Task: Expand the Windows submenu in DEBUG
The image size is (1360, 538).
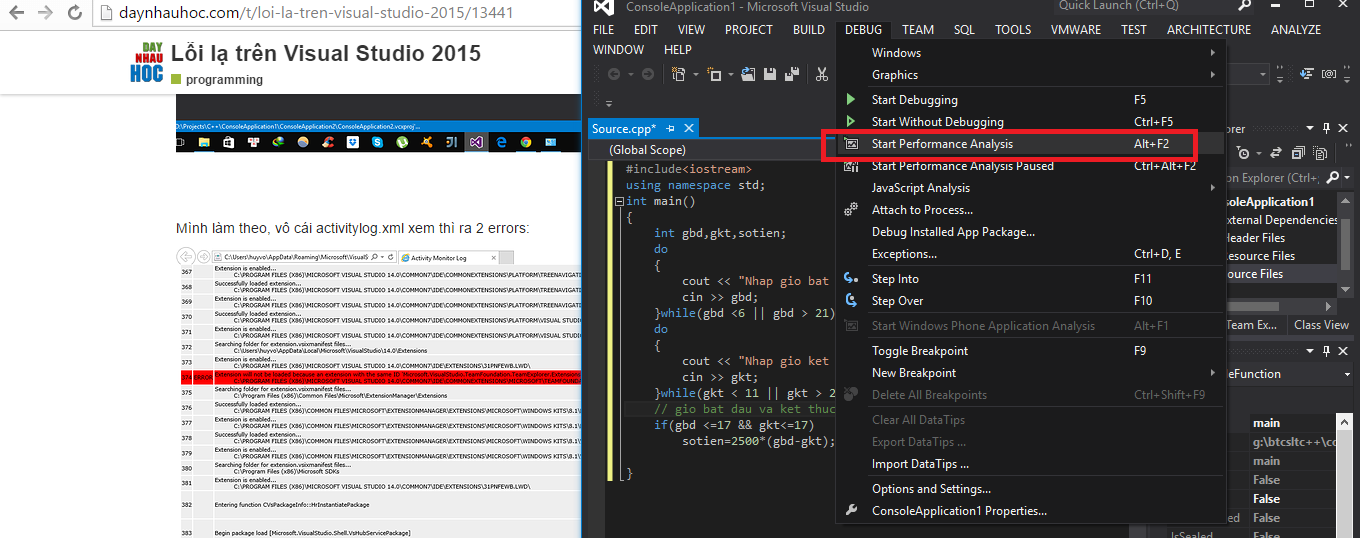Action: pos(1030,52)
